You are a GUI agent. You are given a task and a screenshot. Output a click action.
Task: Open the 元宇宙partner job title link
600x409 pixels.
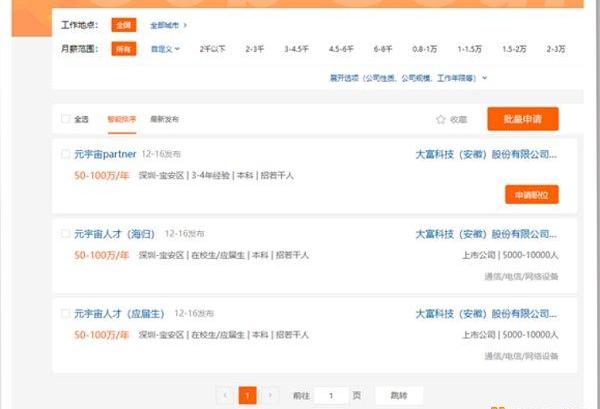coord(104,155)
